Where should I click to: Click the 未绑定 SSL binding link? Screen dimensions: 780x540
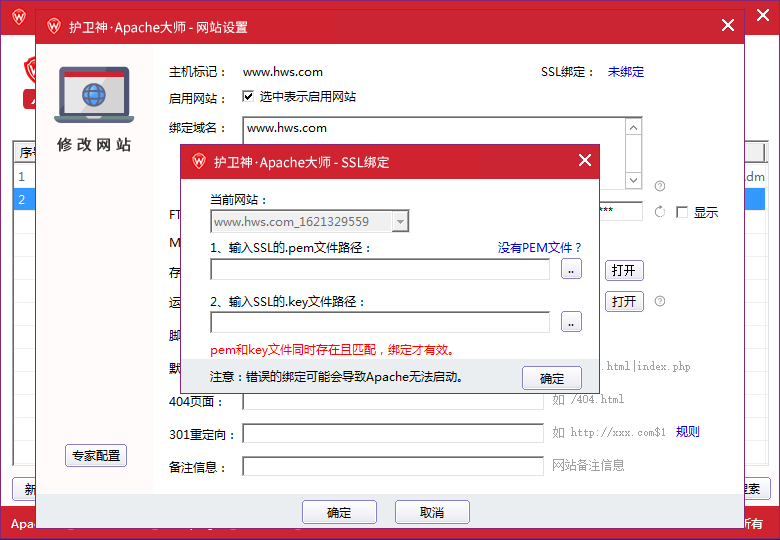tap(626, 72)
